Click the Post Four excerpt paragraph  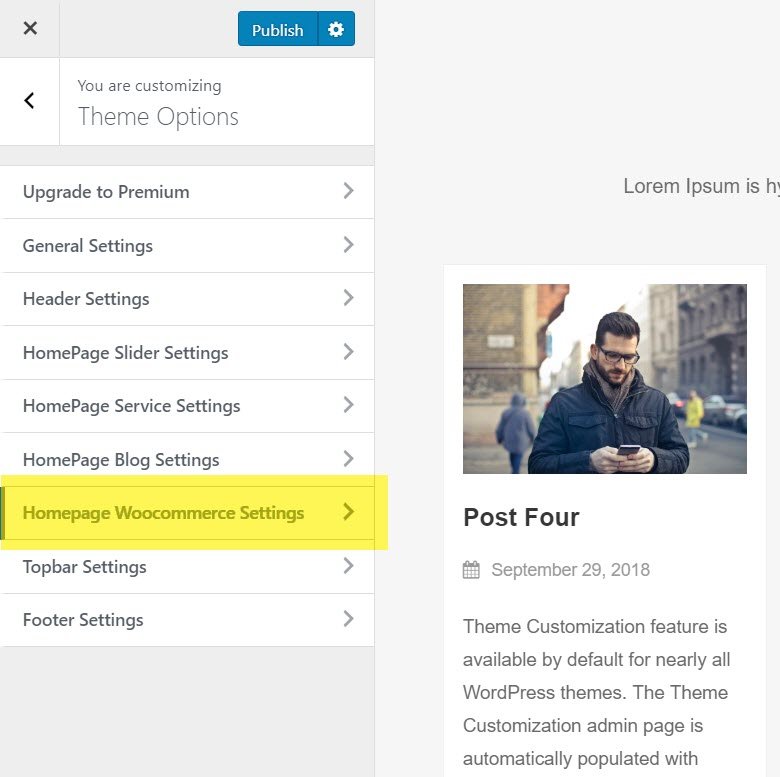596,692
